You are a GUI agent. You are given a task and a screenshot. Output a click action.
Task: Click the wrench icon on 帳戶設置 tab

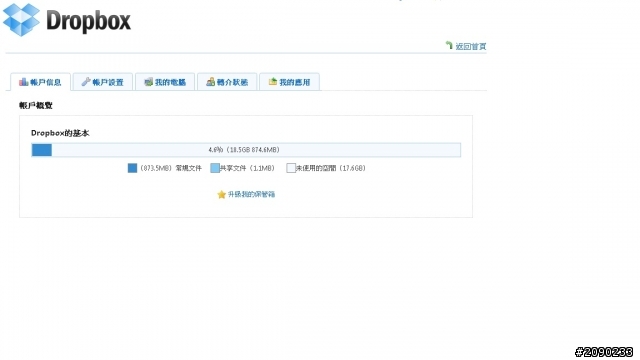coord(86,82)
